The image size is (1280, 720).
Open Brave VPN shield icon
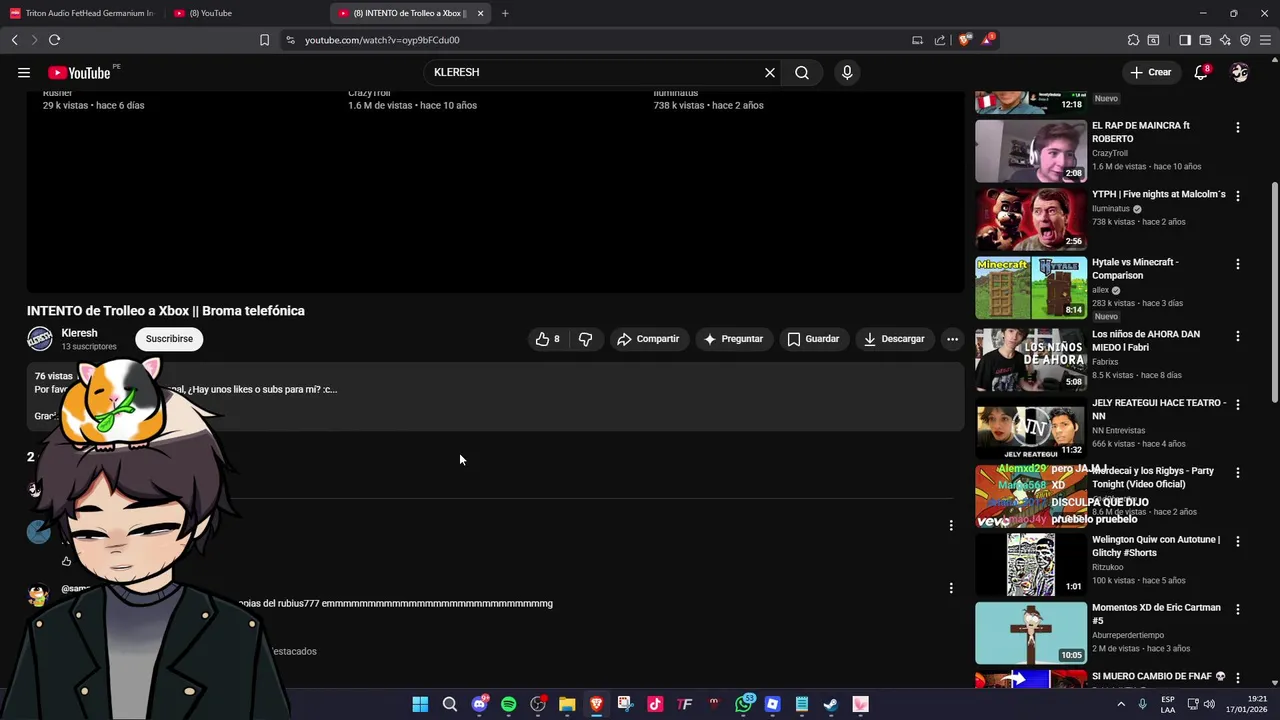click(1245, 40)
